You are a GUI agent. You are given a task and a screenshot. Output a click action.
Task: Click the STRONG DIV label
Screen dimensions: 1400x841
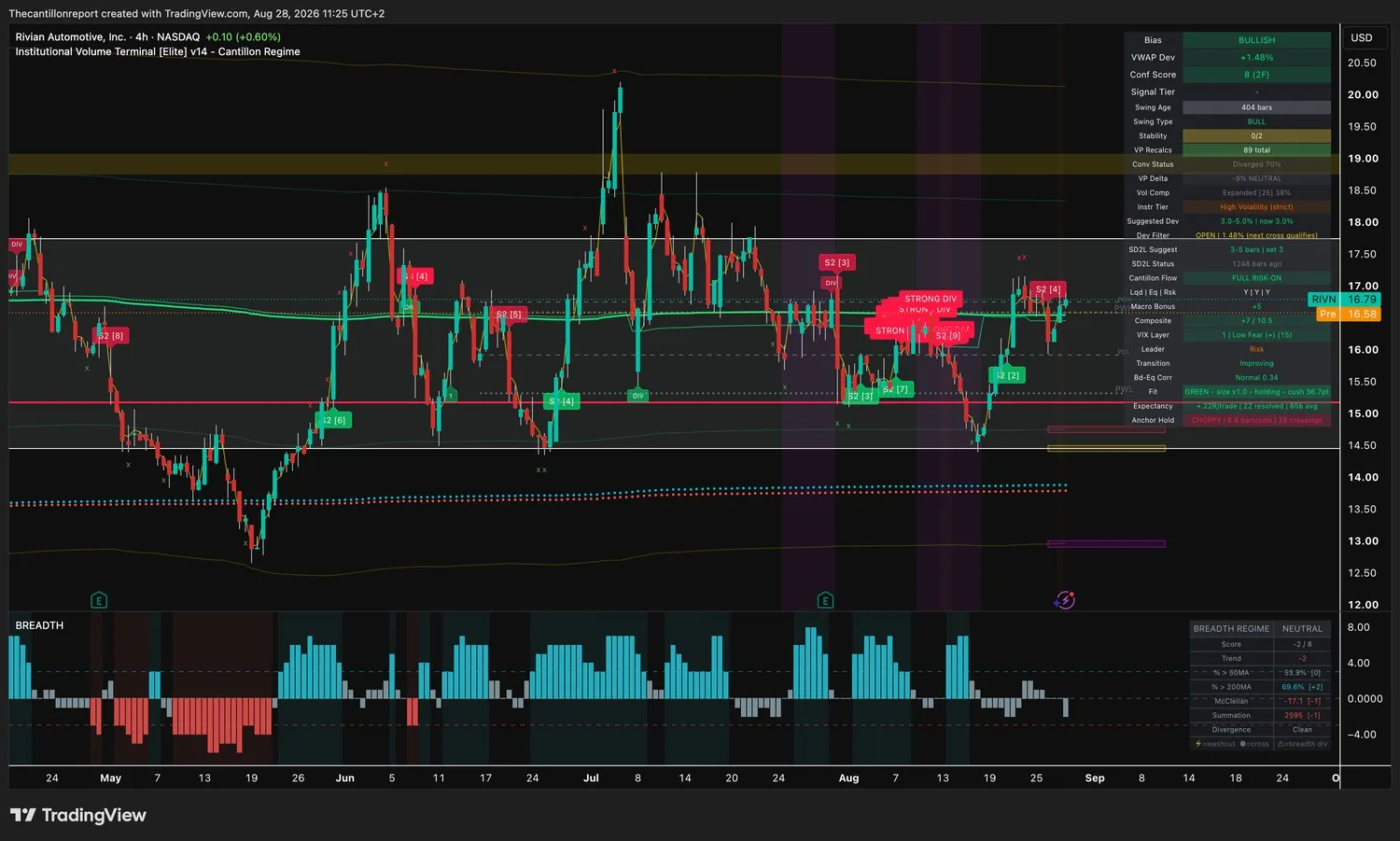(x=931, y=299)
